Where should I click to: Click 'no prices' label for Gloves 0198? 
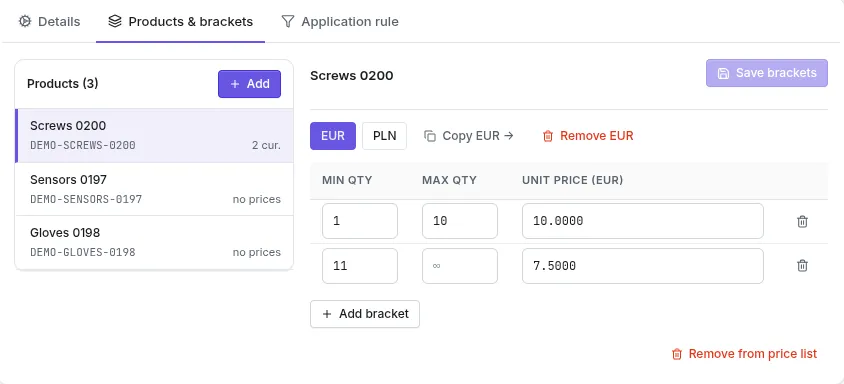pos(257,252)
